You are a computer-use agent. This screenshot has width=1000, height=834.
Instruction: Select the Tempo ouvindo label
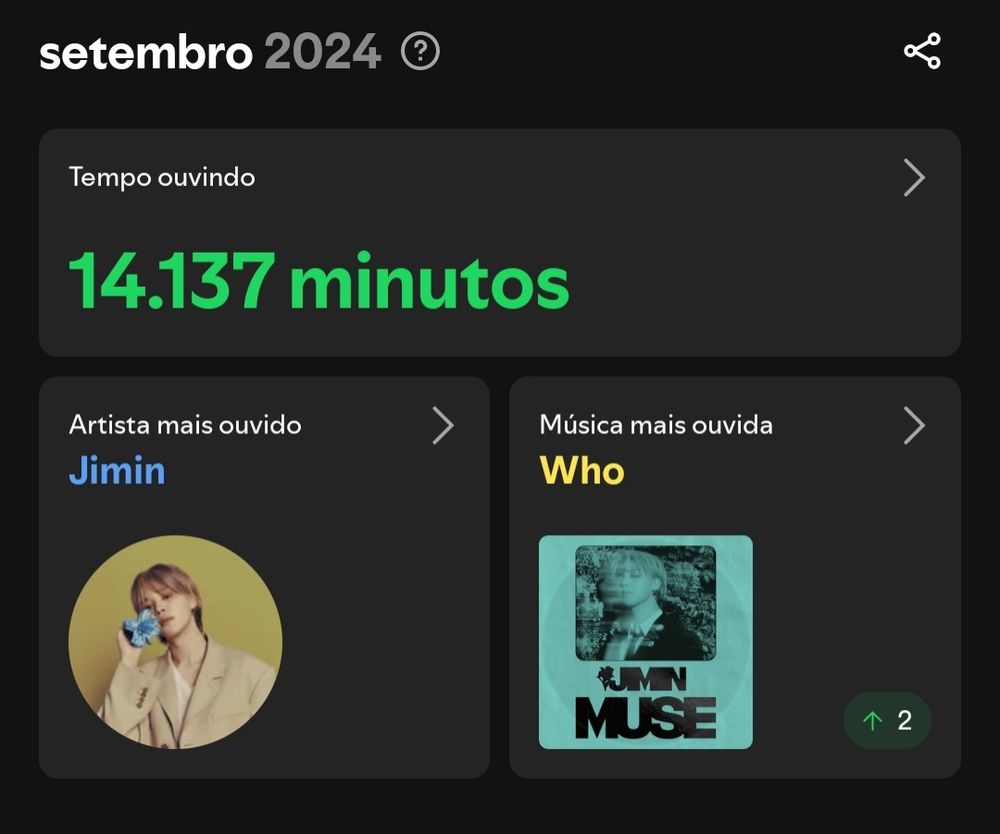pos(162,177)
